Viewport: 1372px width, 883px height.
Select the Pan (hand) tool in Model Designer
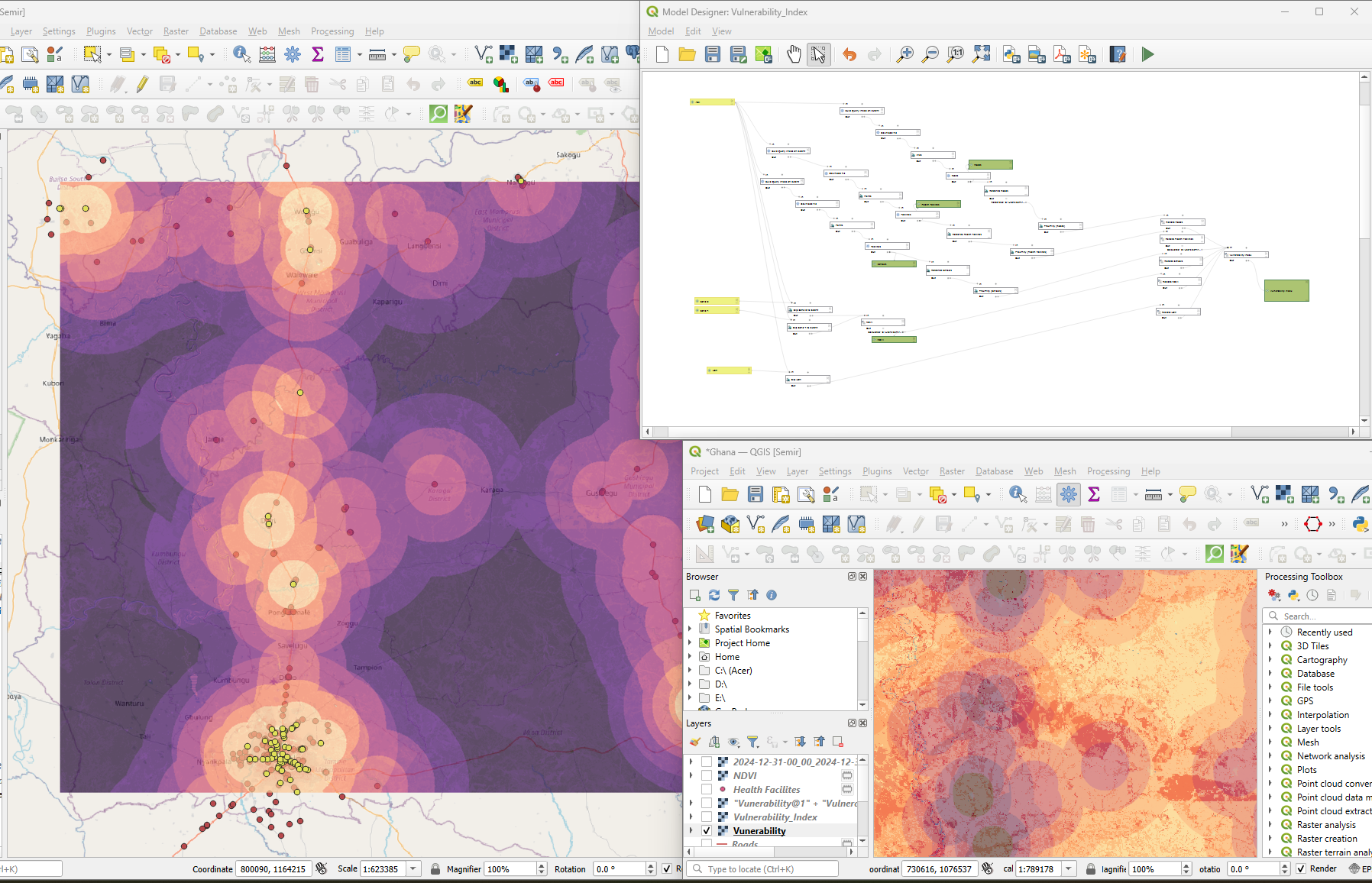(794, 54)
